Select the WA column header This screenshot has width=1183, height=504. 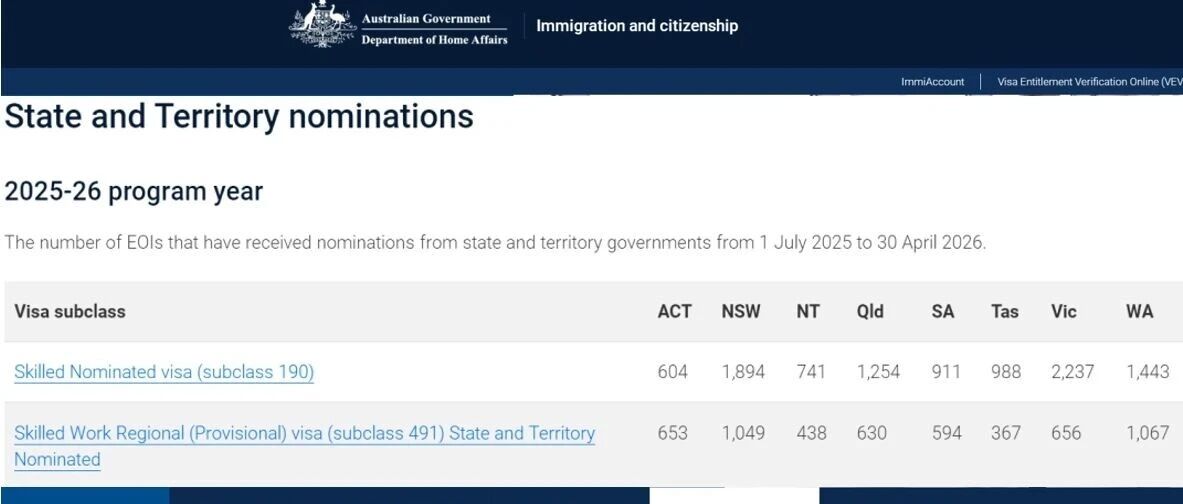(1139, 311)
